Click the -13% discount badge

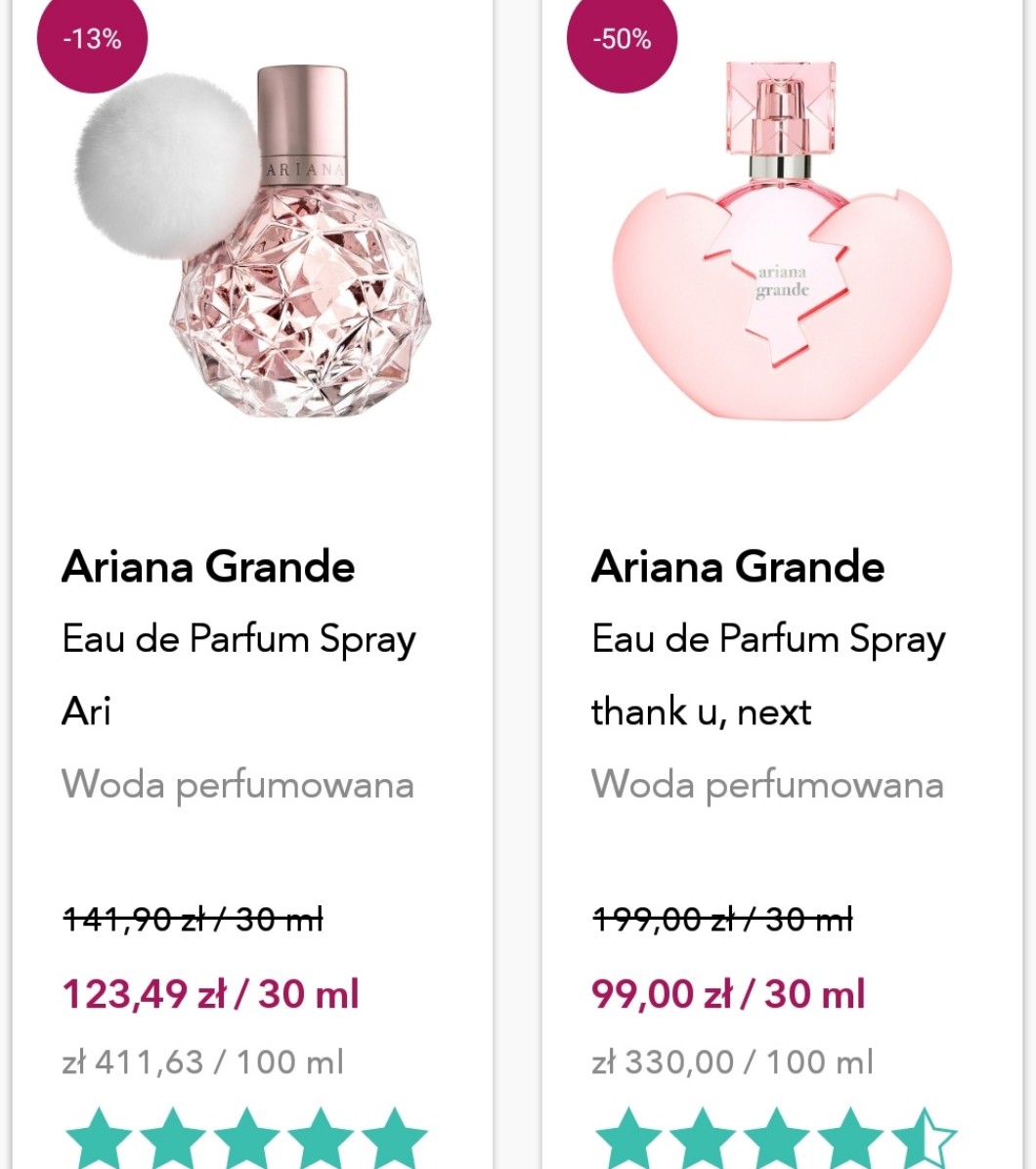pos(92,39)
